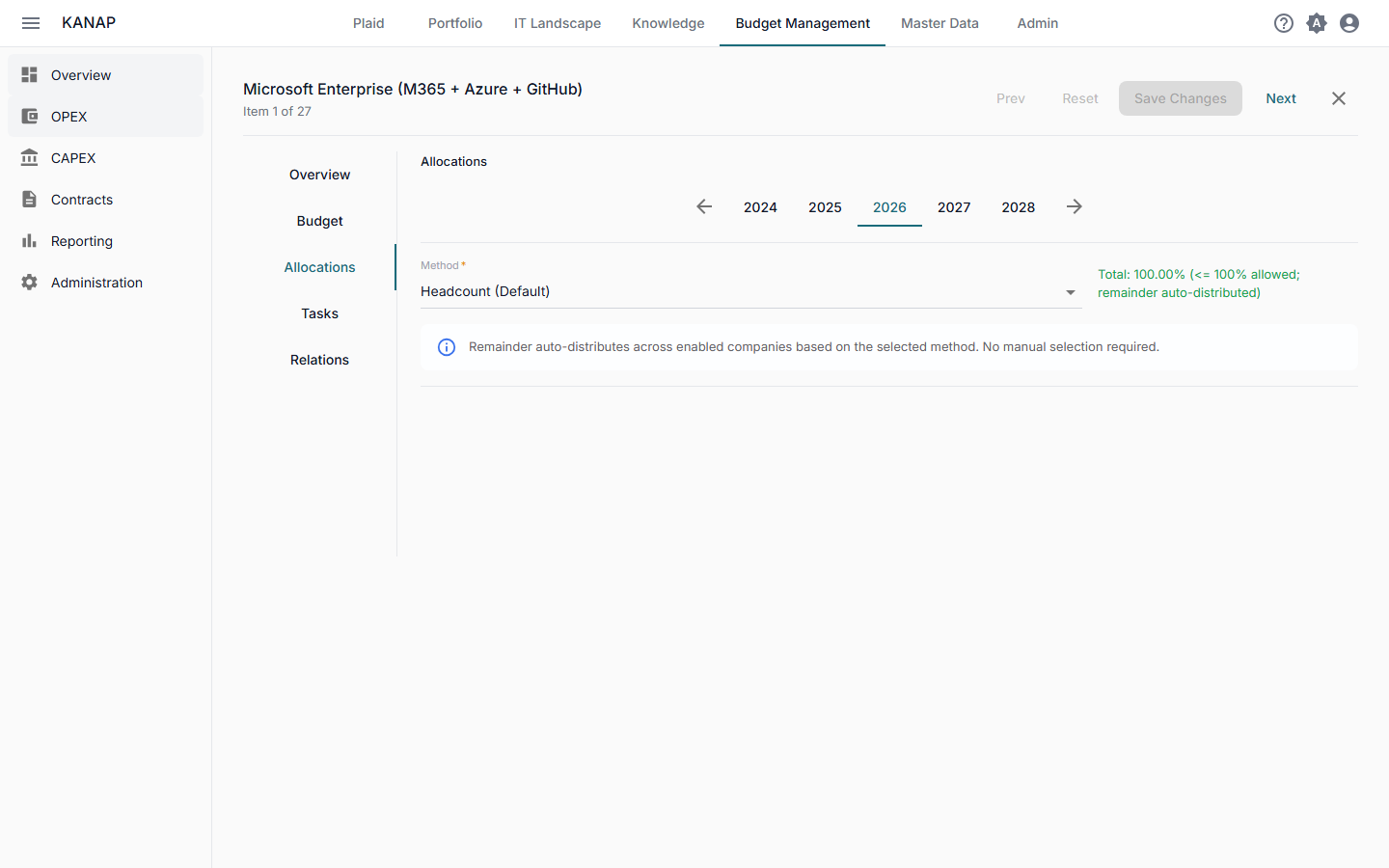Viewport: 1389px width, 868px height.
Task: Go to the Knowledge tab
Action: point(668,23)
